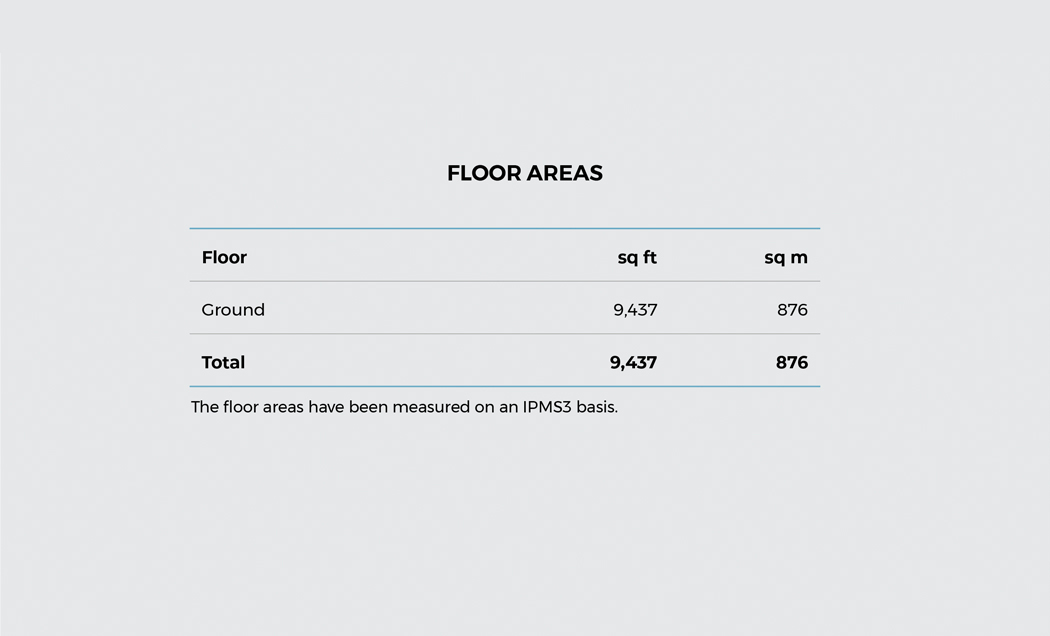Click the bold Total 876 value

(792, 362)
